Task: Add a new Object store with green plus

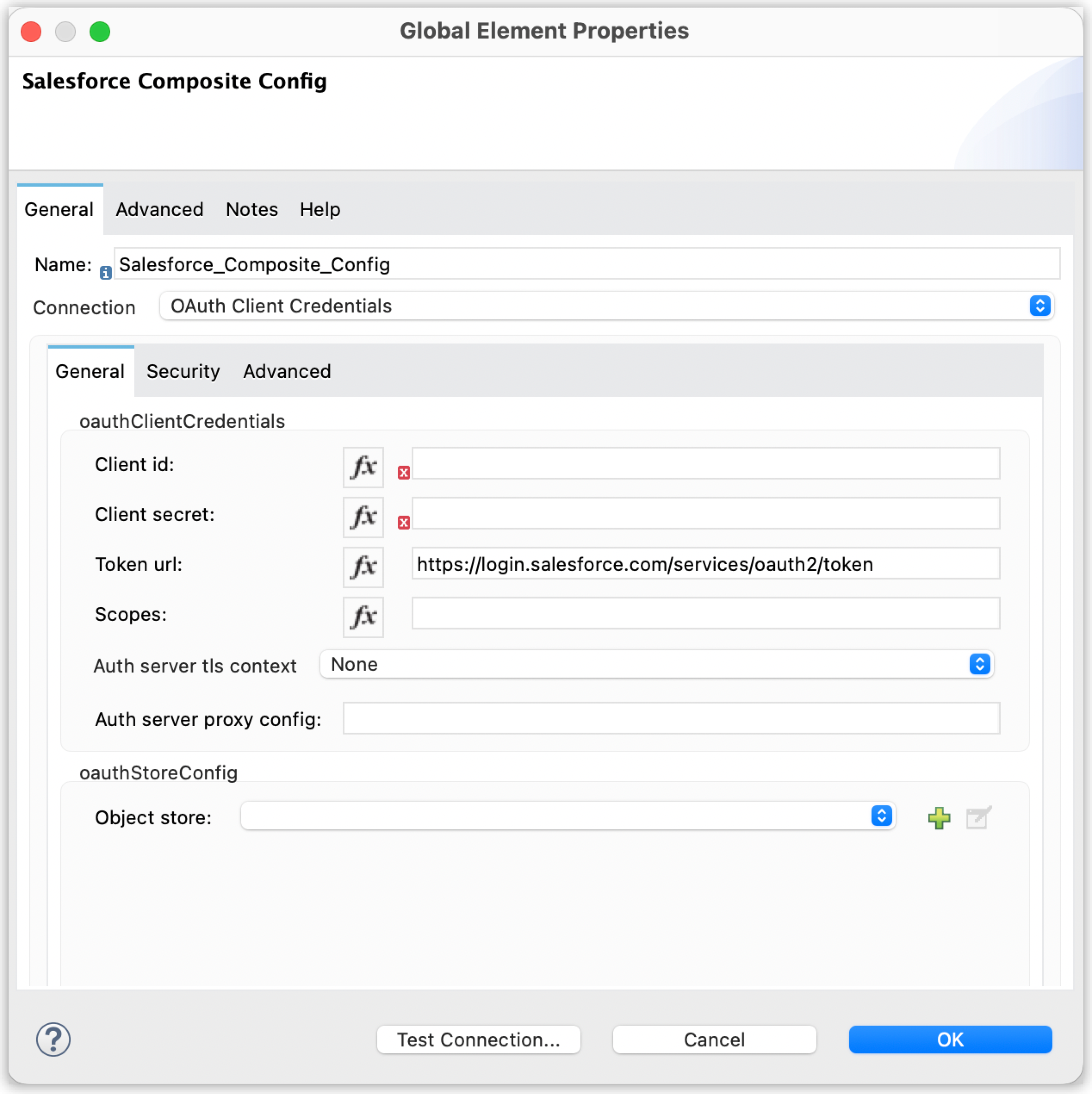Action: 939,817
